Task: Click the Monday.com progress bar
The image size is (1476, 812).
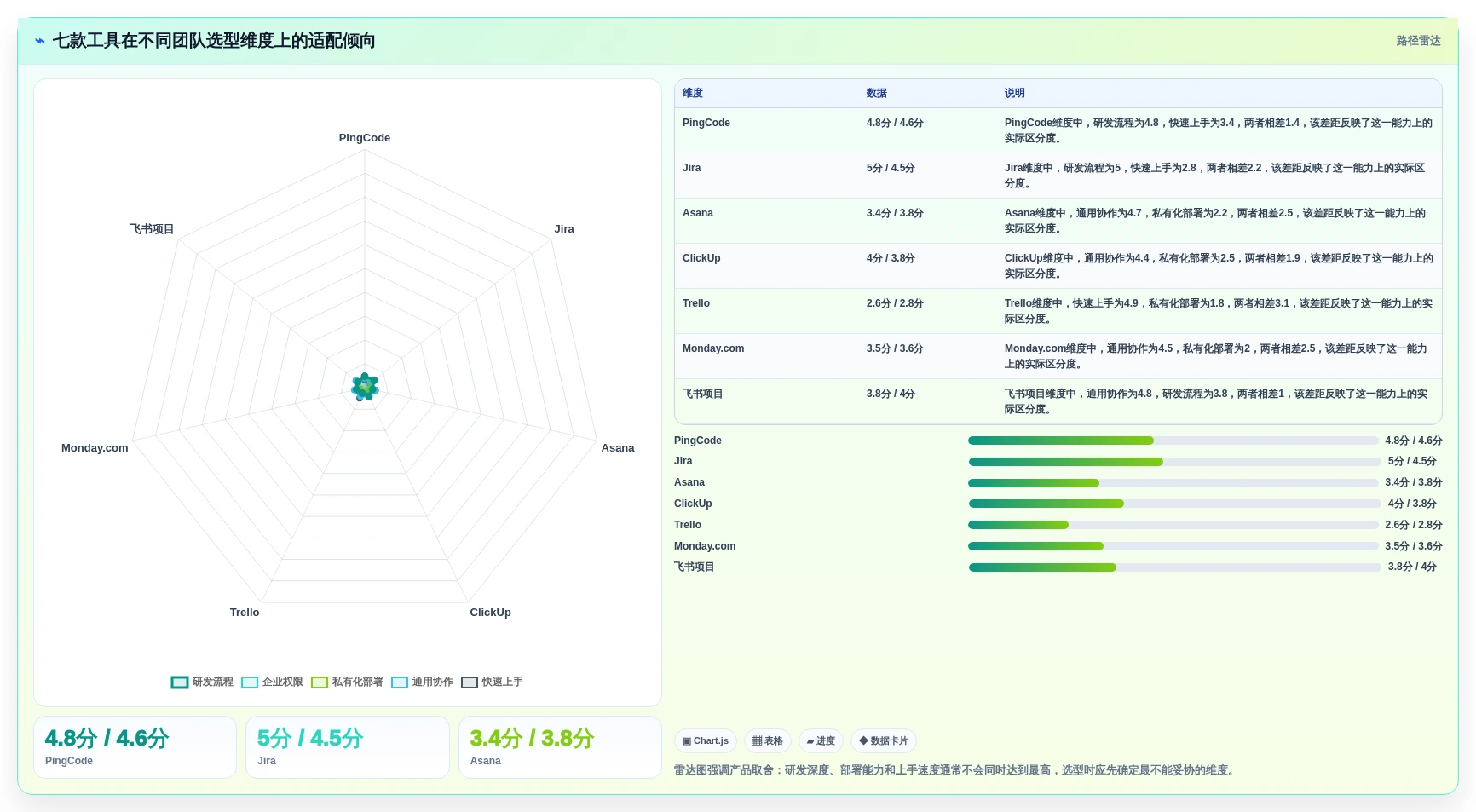Action: [x=1173, y=546]
